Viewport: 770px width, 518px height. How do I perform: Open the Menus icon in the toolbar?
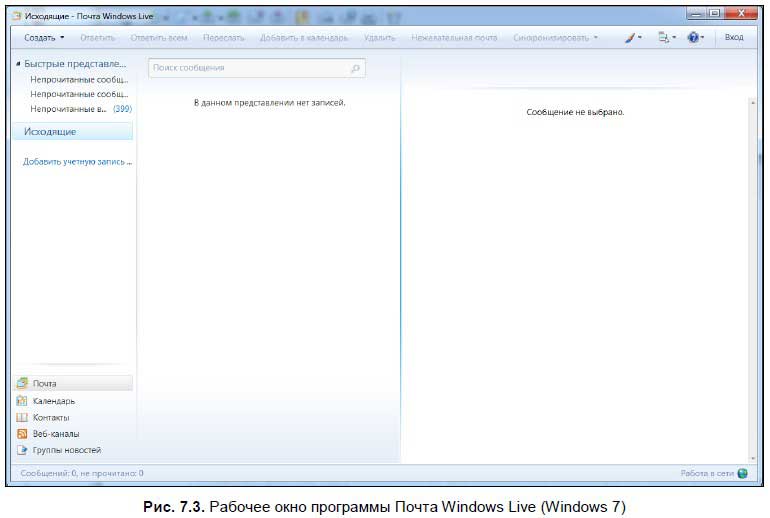(666, 37)
